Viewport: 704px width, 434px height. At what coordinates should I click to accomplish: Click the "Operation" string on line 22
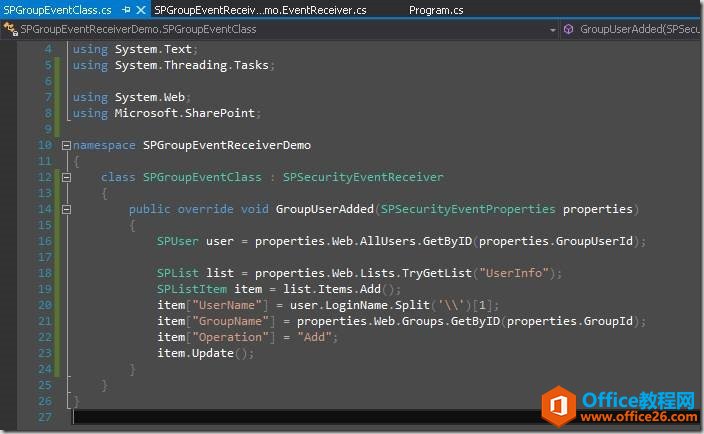pos(230,337)
